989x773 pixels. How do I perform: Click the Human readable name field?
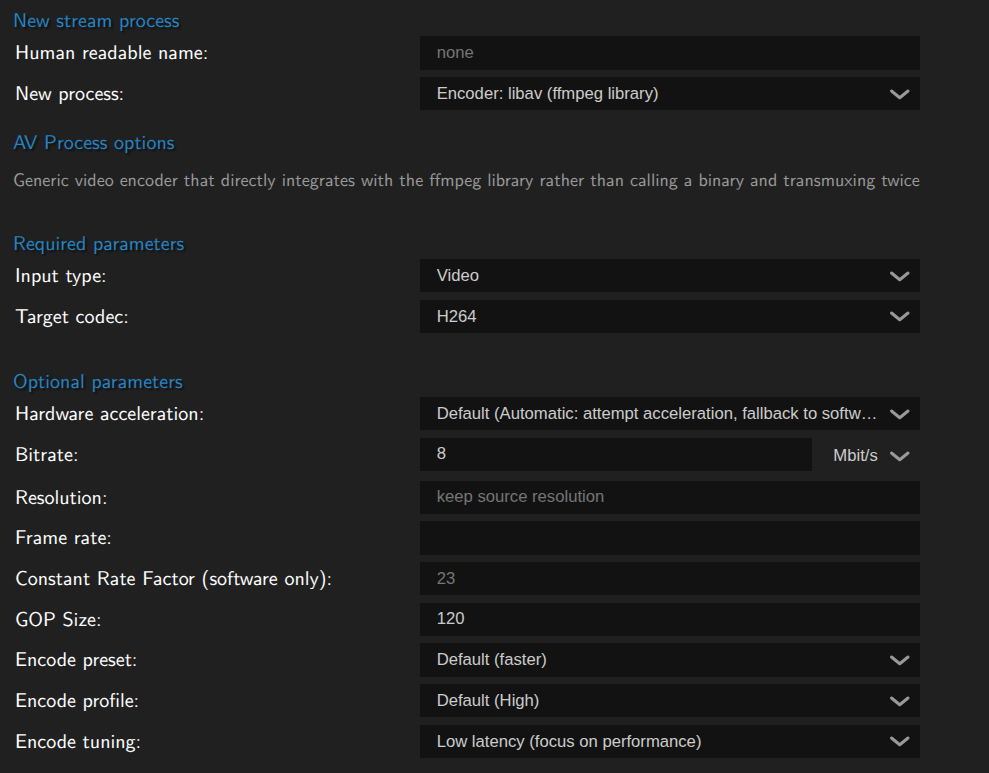(670, 52)
